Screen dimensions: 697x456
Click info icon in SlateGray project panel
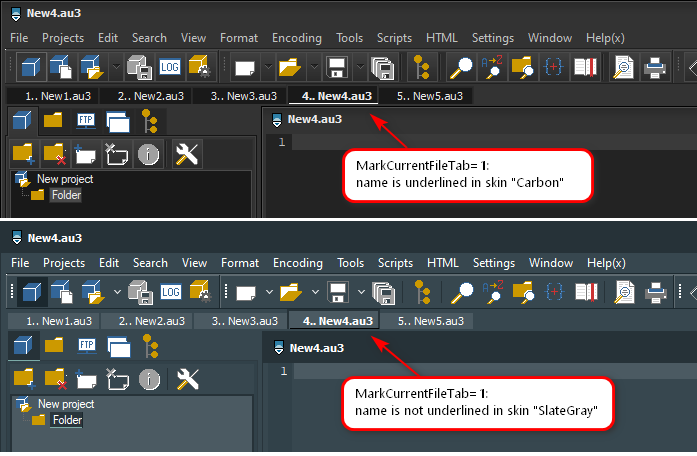(x=149, y=379)
